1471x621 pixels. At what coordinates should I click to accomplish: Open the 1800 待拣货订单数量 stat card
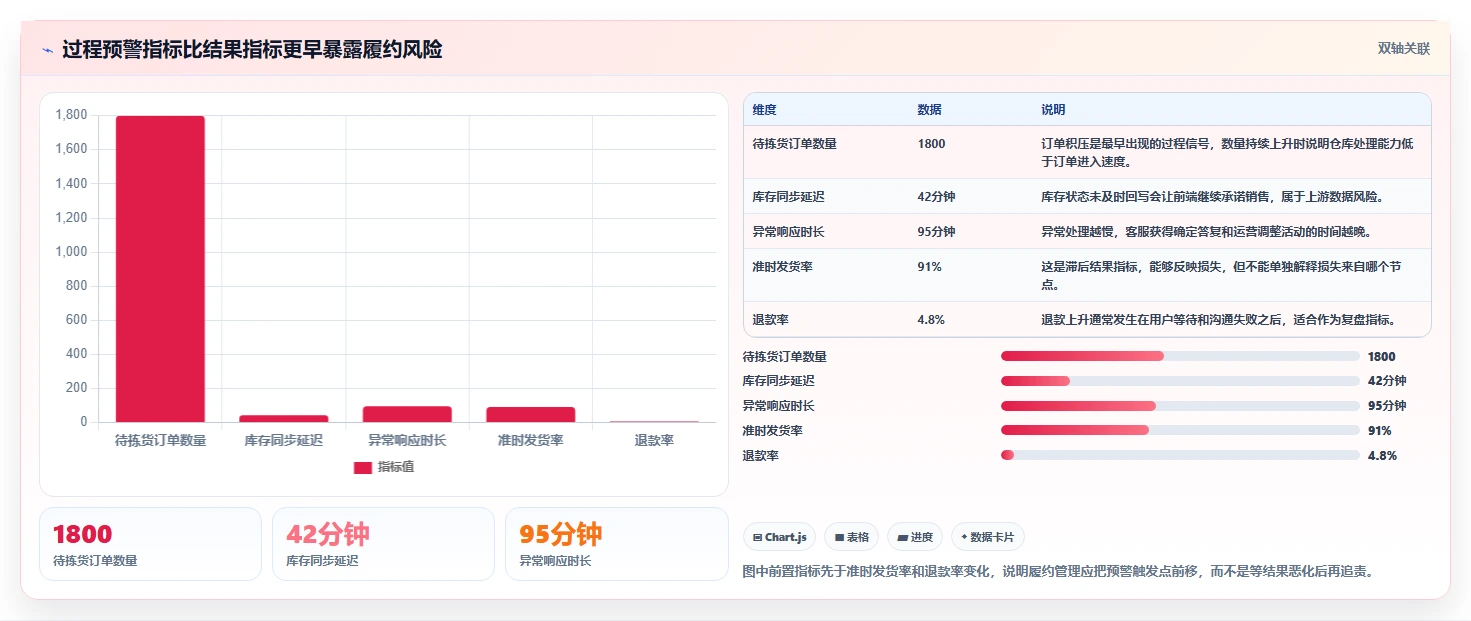(150, 544)
